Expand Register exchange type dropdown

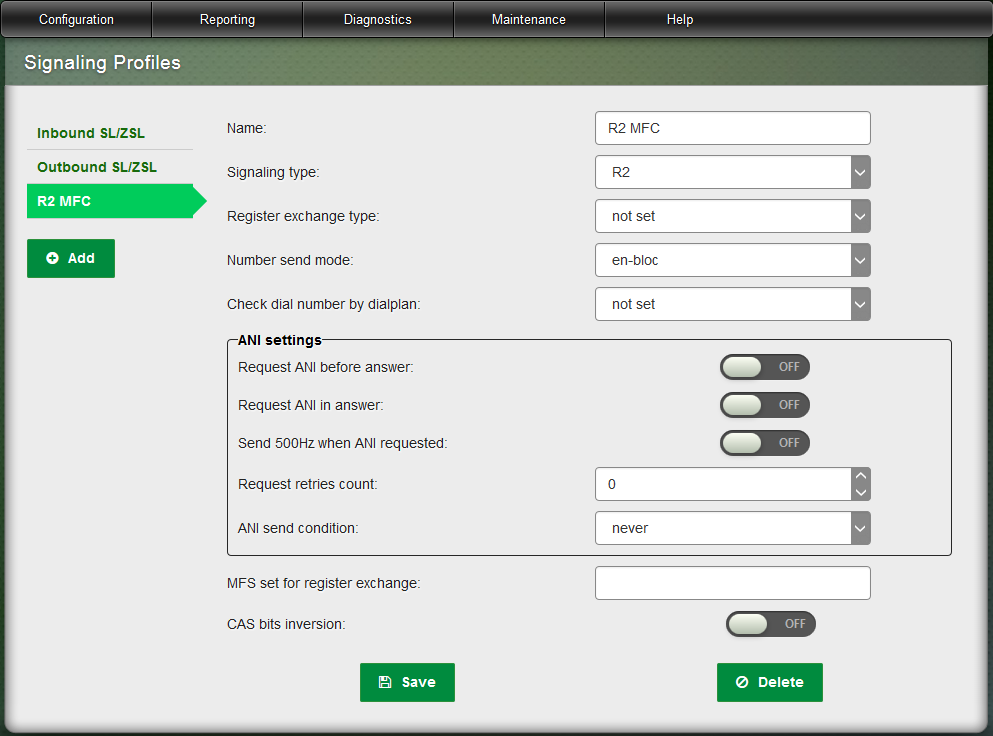pos(732,216)
